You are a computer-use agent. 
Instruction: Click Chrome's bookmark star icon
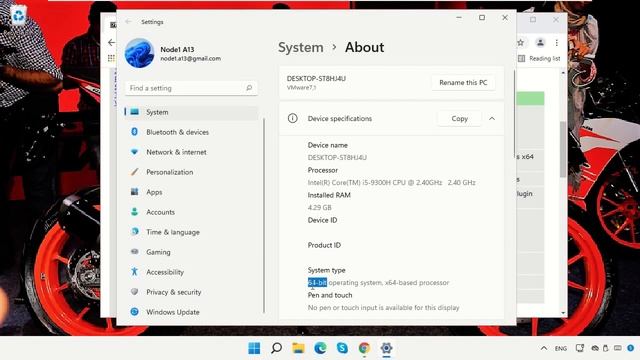click(520, 42)
